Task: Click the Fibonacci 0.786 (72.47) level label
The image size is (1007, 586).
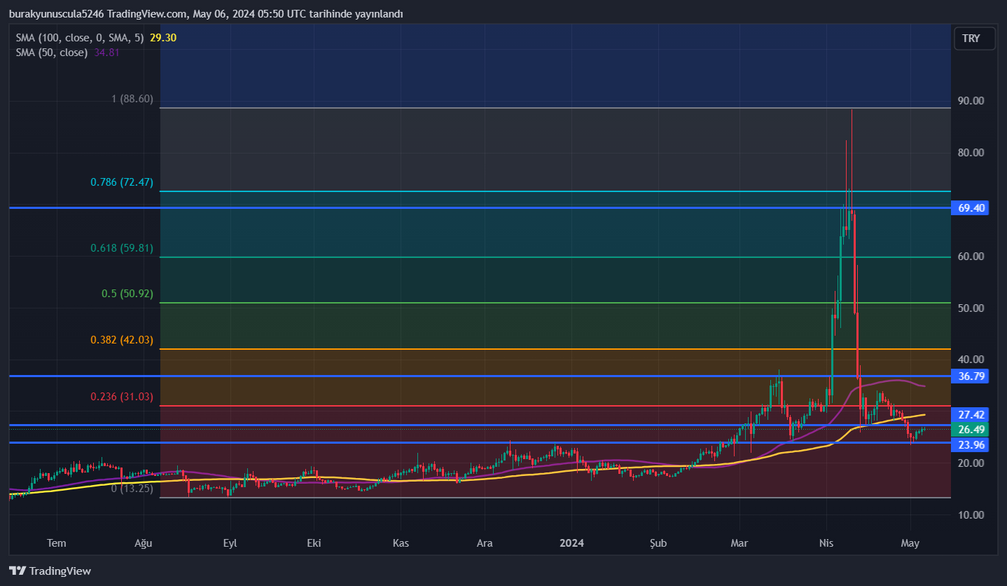Action: (x=122, y=182)
